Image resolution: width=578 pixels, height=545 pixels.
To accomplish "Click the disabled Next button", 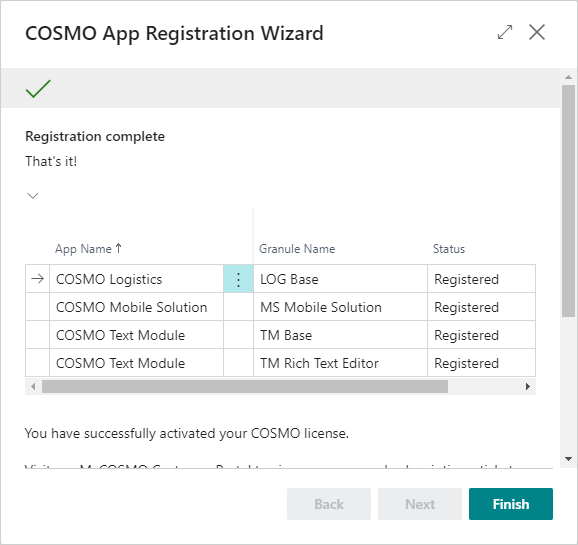I will coord(420,504).
